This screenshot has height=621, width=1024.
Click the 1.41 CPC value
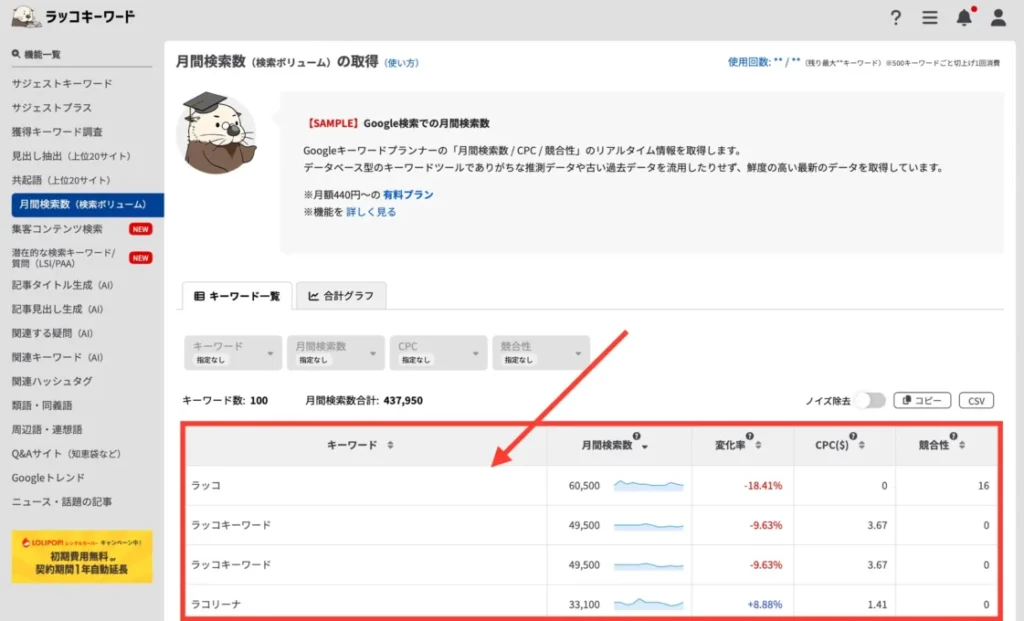click(877, 604)
